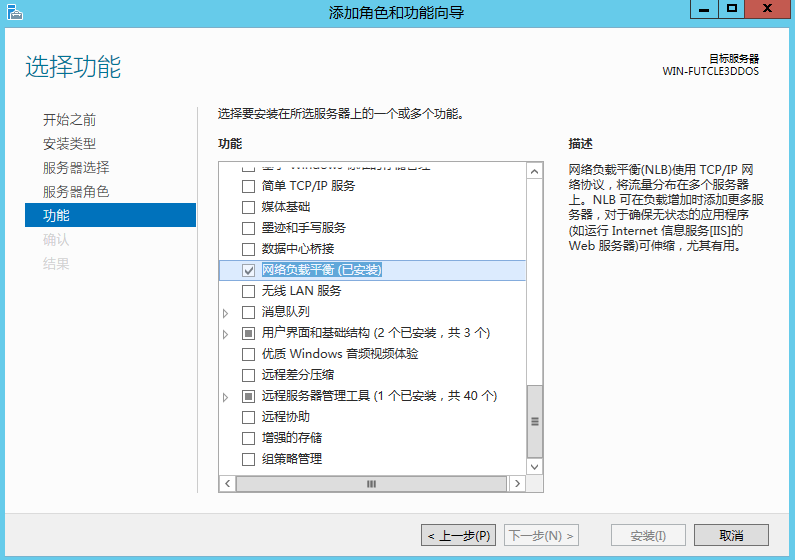Click the horizontal scroll left arrow
The width and height of the screenshot is (795, 560).
pos(228,483)
